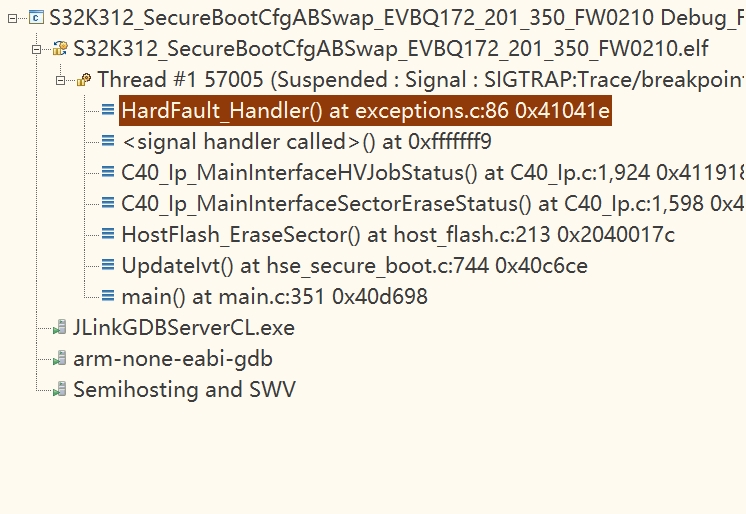
Task: Click the main() stack frame icon
Action: pyautogui.click(x=108, y=296)
